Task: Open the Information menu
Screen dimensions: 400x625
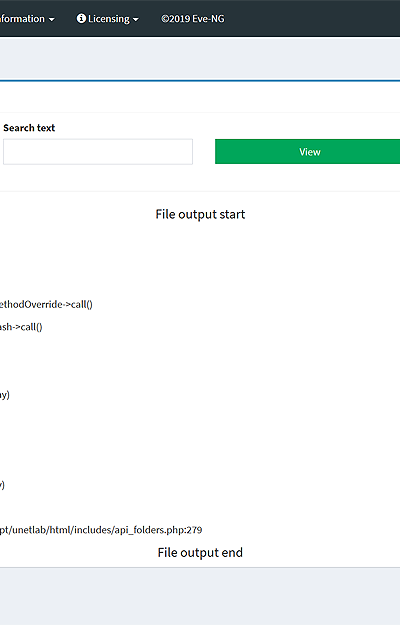Action: click(x=27, y=19)
